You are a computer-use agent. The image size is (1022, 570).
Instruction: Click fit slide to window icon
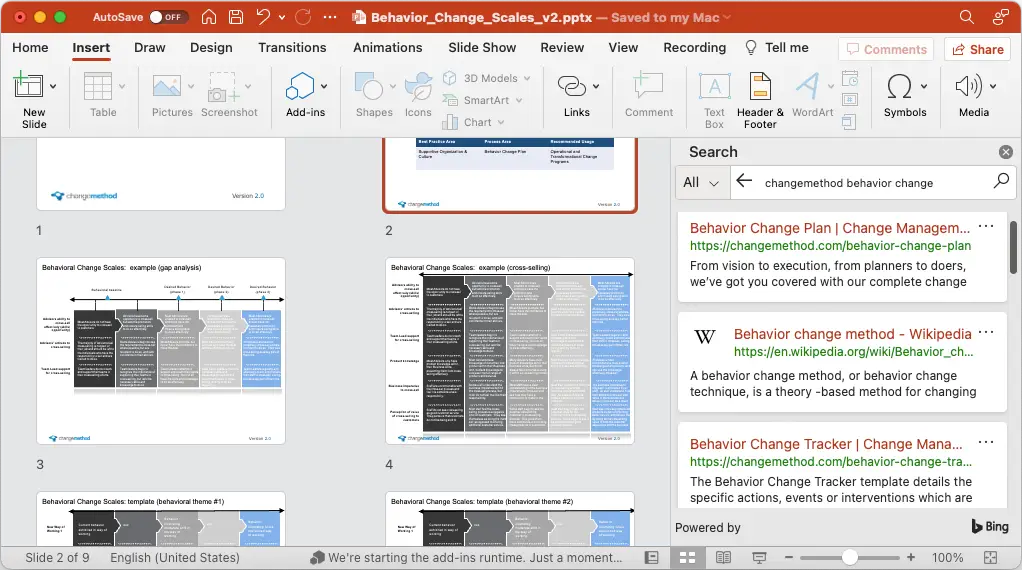(991, 558)
